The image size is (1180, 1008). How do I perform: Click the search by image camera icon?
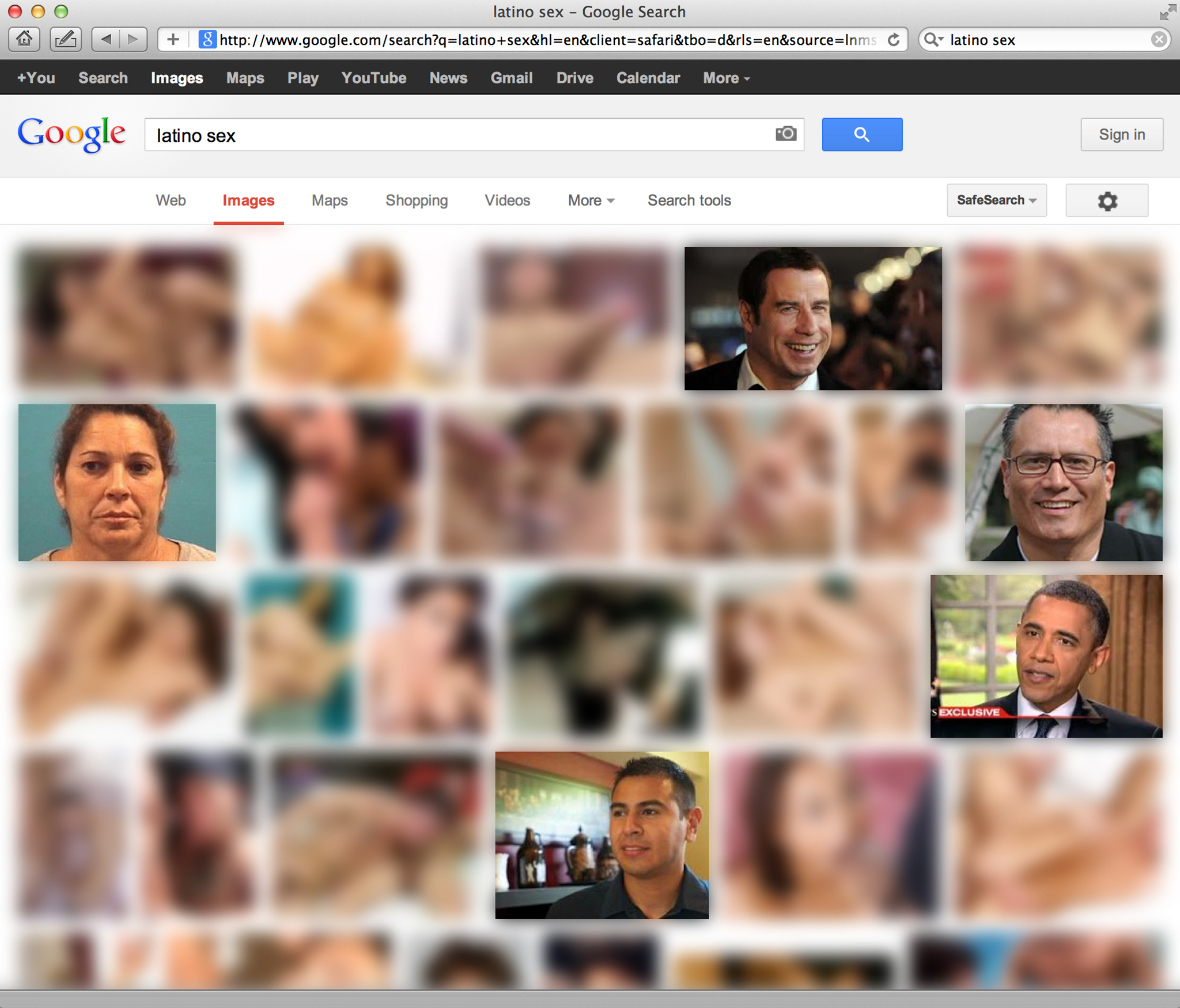(785, 134)
